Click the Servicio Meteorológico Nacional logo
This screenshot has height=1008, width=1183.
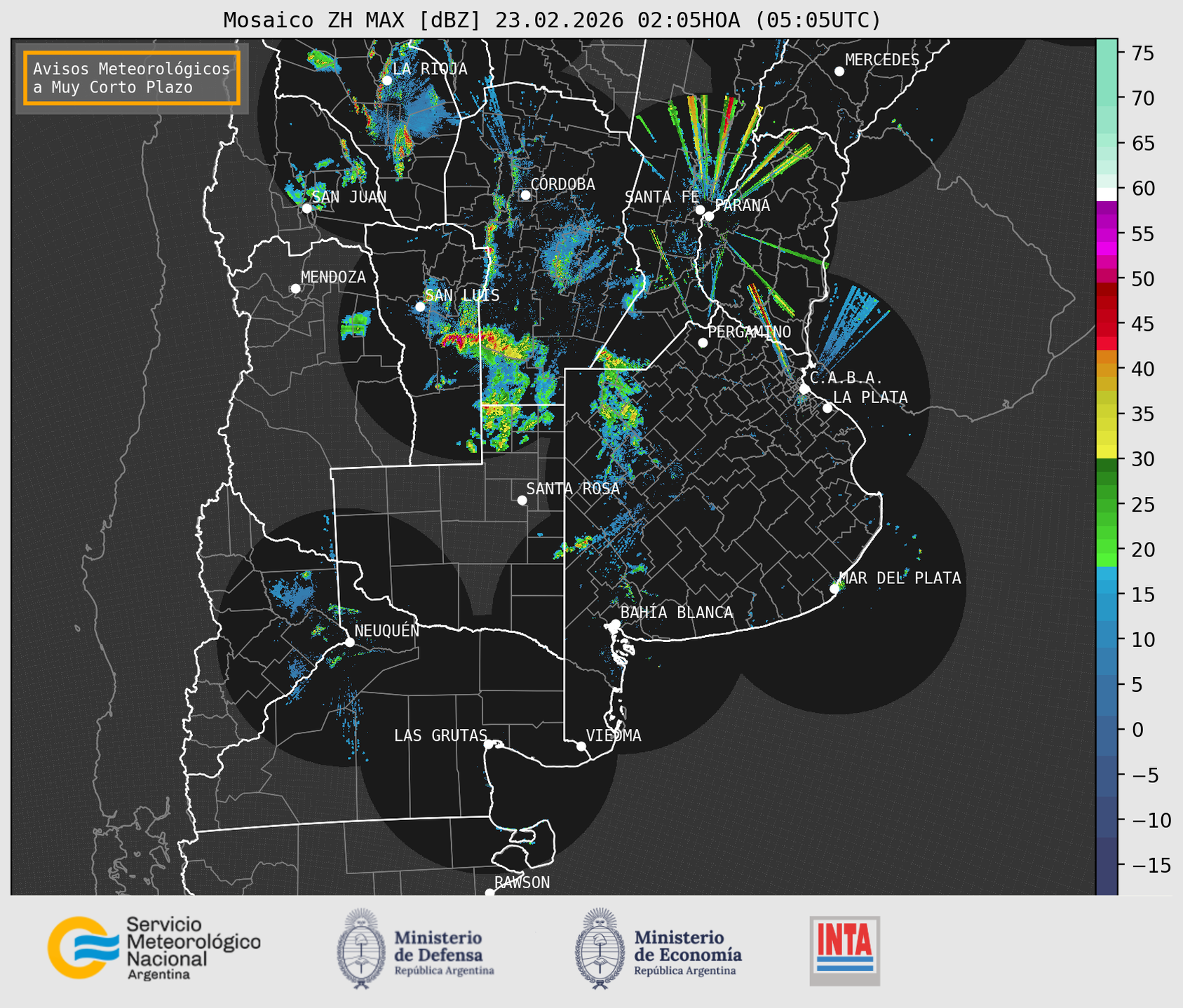point(154,948)
